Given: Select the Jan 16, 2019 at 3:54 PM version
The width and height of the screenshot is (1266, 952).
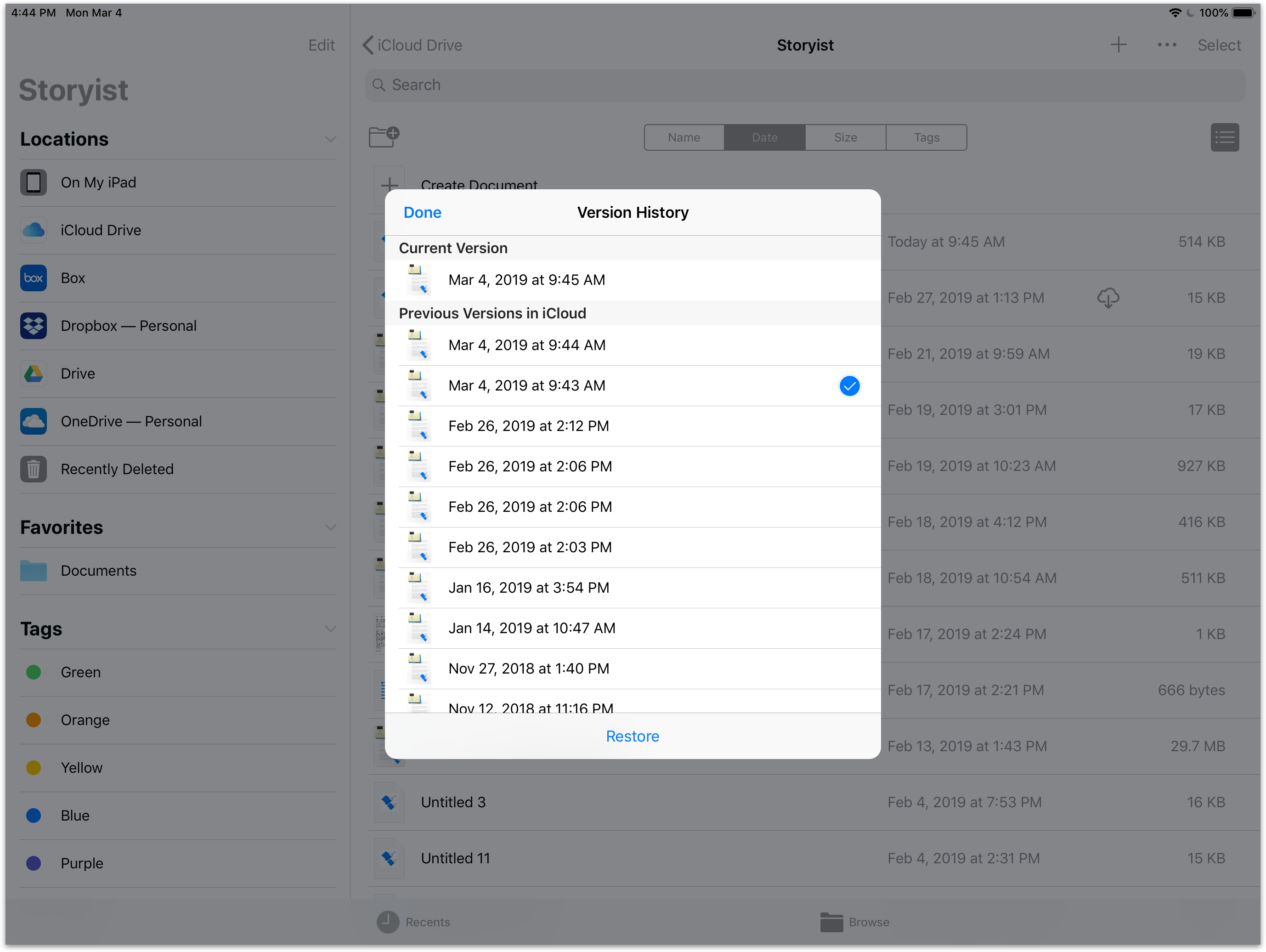Looking at the screenshot, I should click(x=633, y=588).
